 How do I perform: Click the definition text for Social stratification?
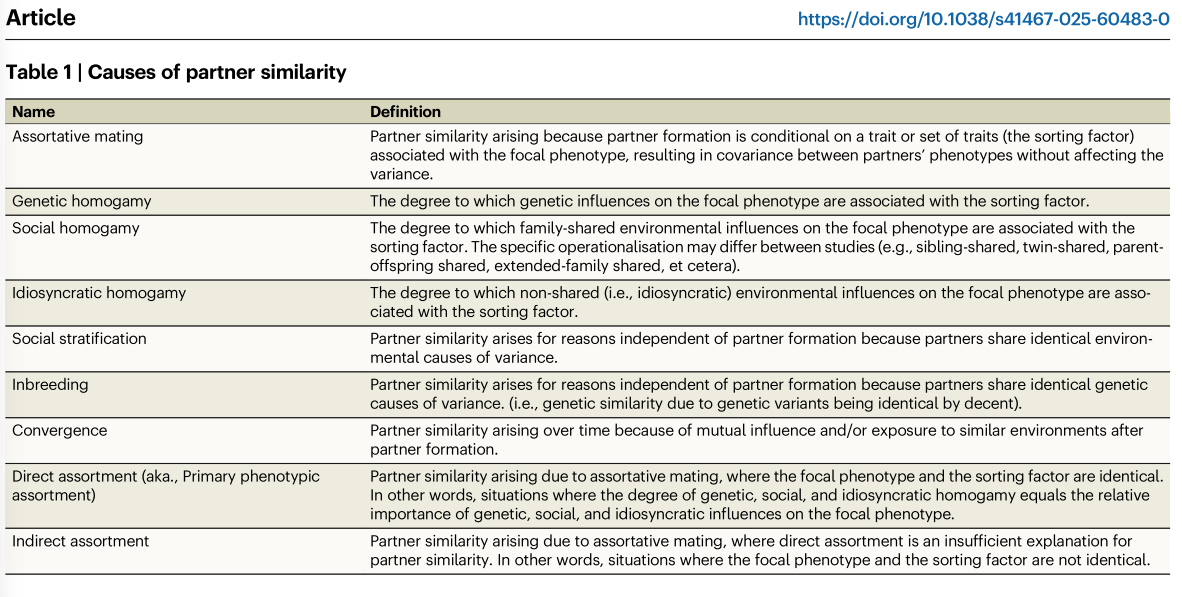point(760,348)
